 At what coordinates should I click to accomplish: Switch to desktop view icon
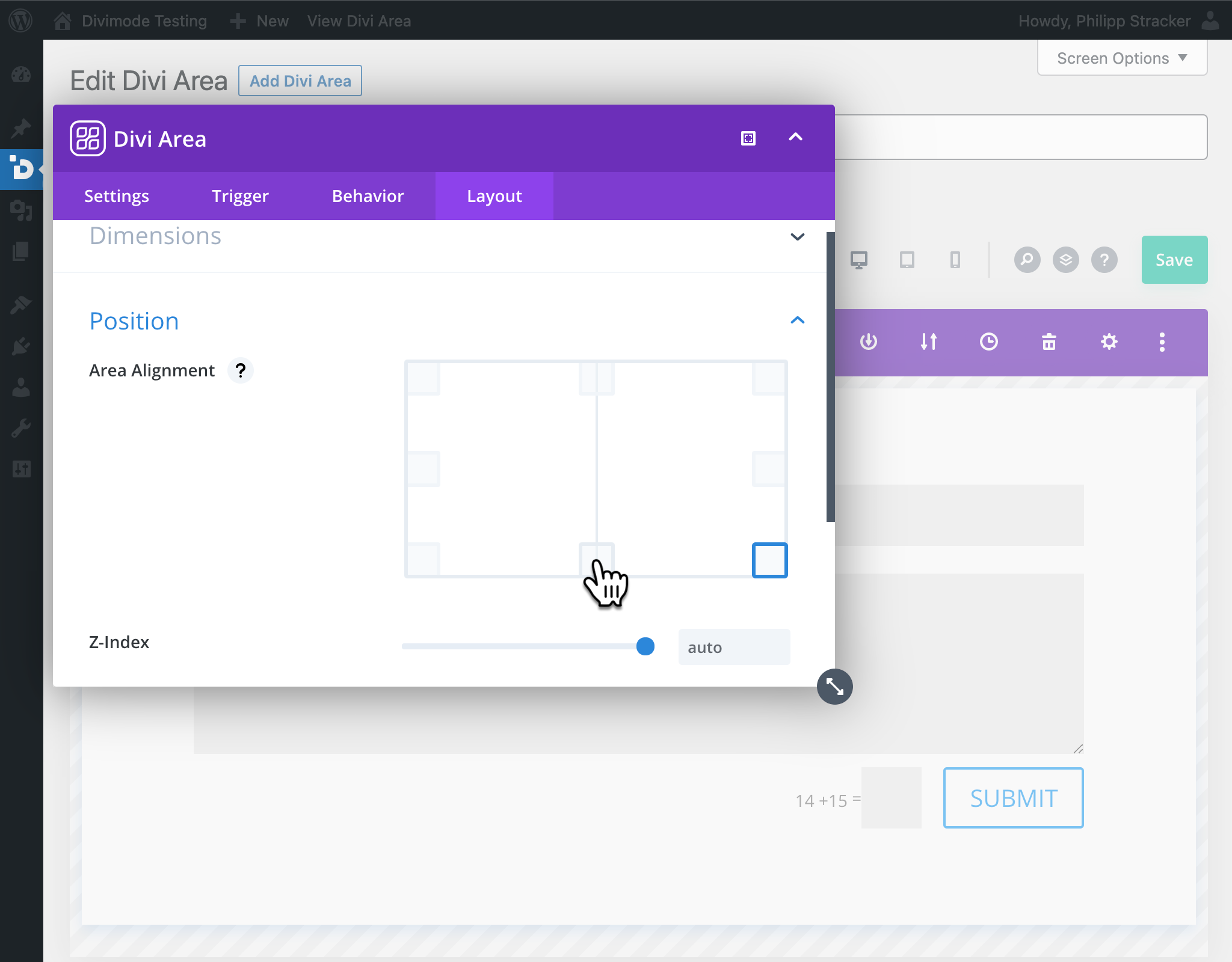tap(859, 260)
